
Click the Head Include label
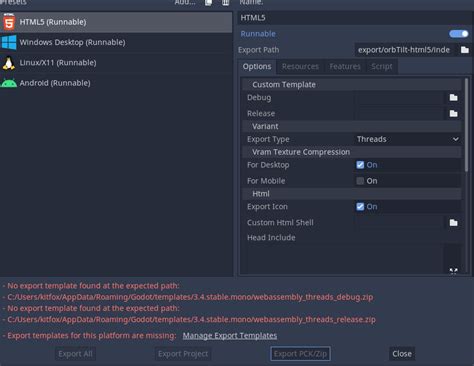(271, 238)
